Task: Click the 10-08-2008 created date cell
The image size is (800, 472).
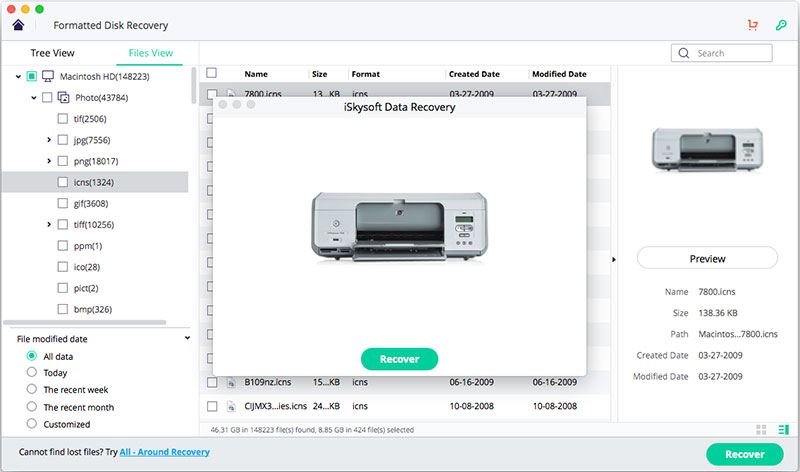Action: (x=471, y=406)
